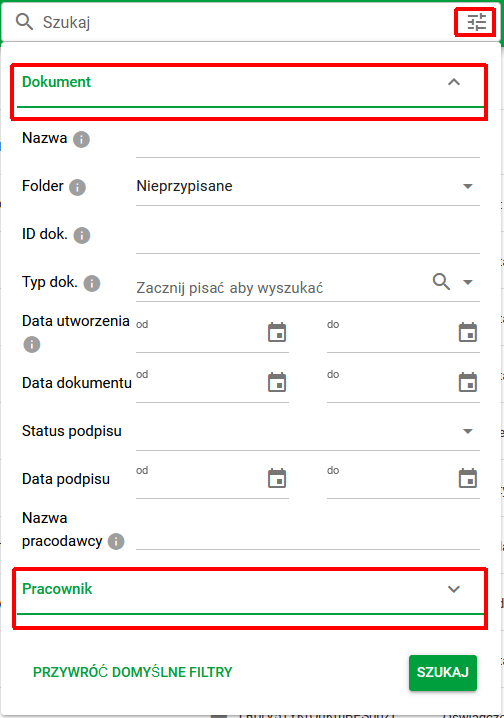The height and width of the screenshot is (718, 504).
Task: Expand the Typ dok. dropdown arrow
Action: [x=468, y=282]
